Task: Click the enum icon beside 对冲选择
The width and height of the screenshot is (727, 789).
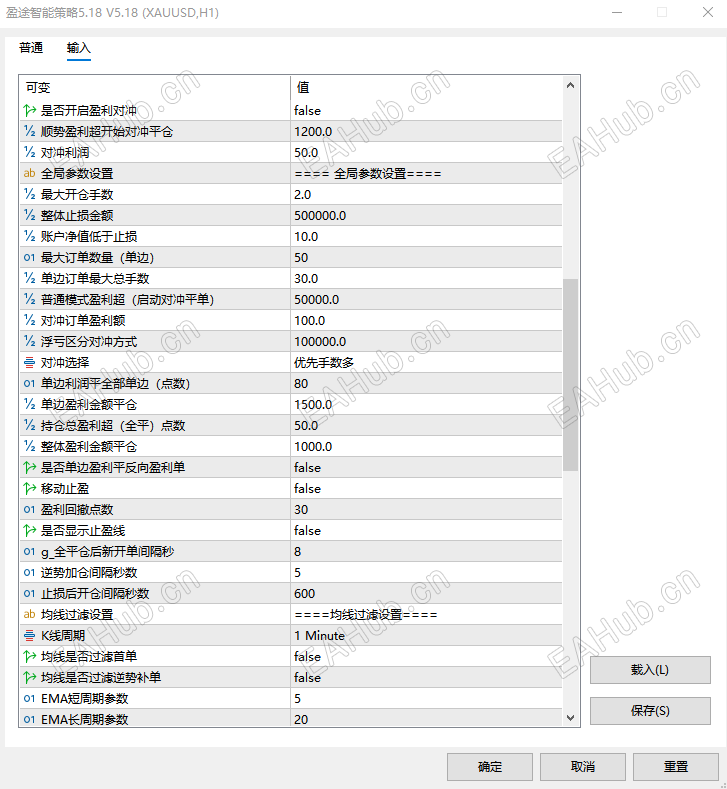Action: [30, 362]
